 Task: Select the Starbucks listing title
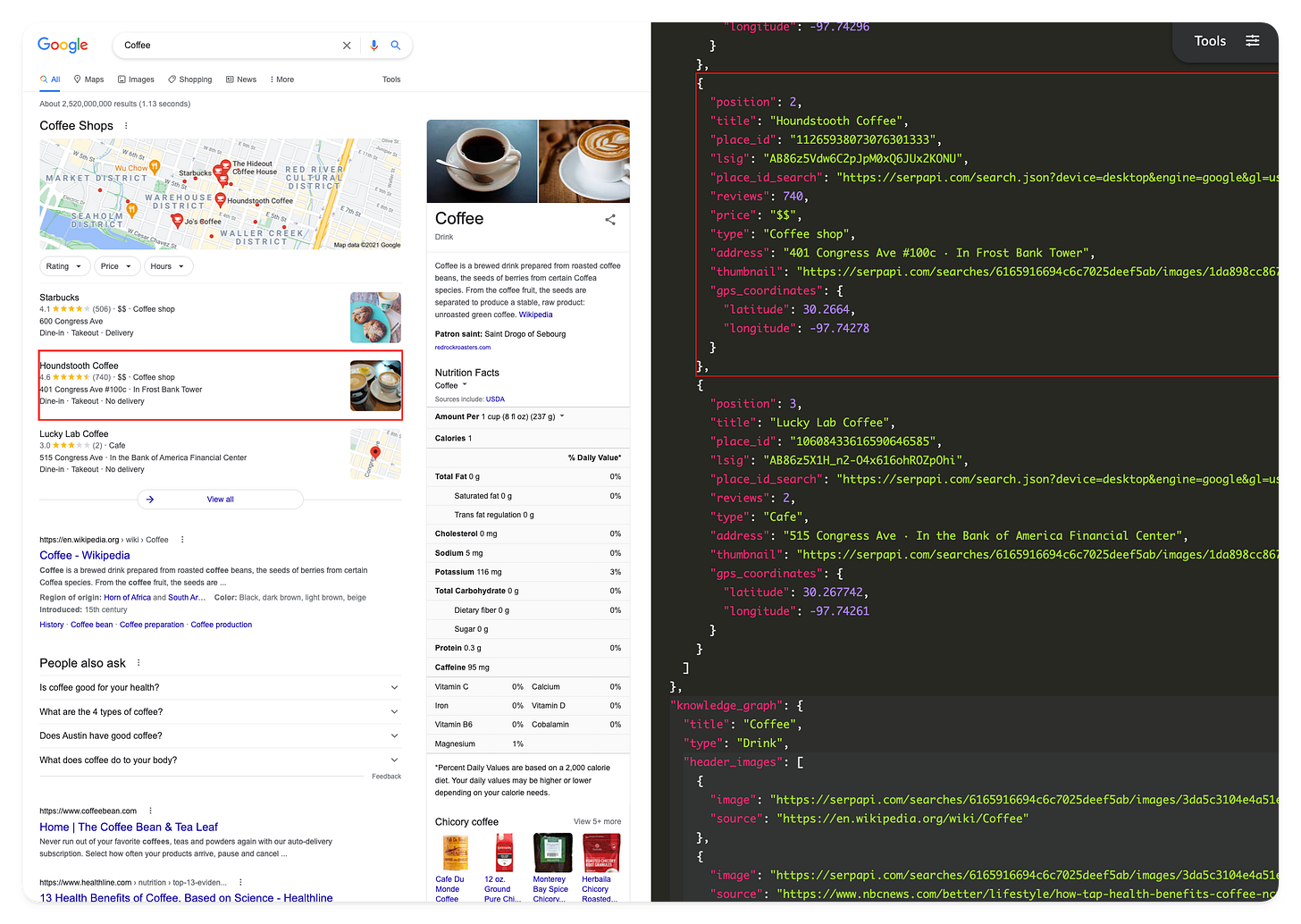coord(59,298)
